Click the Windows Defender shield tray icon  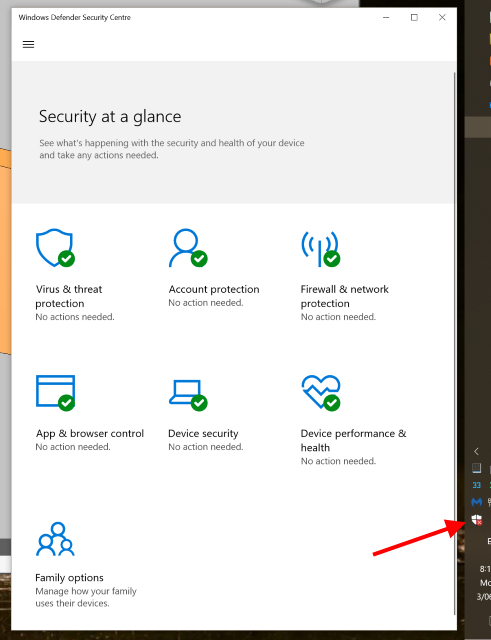pos(477,520)
